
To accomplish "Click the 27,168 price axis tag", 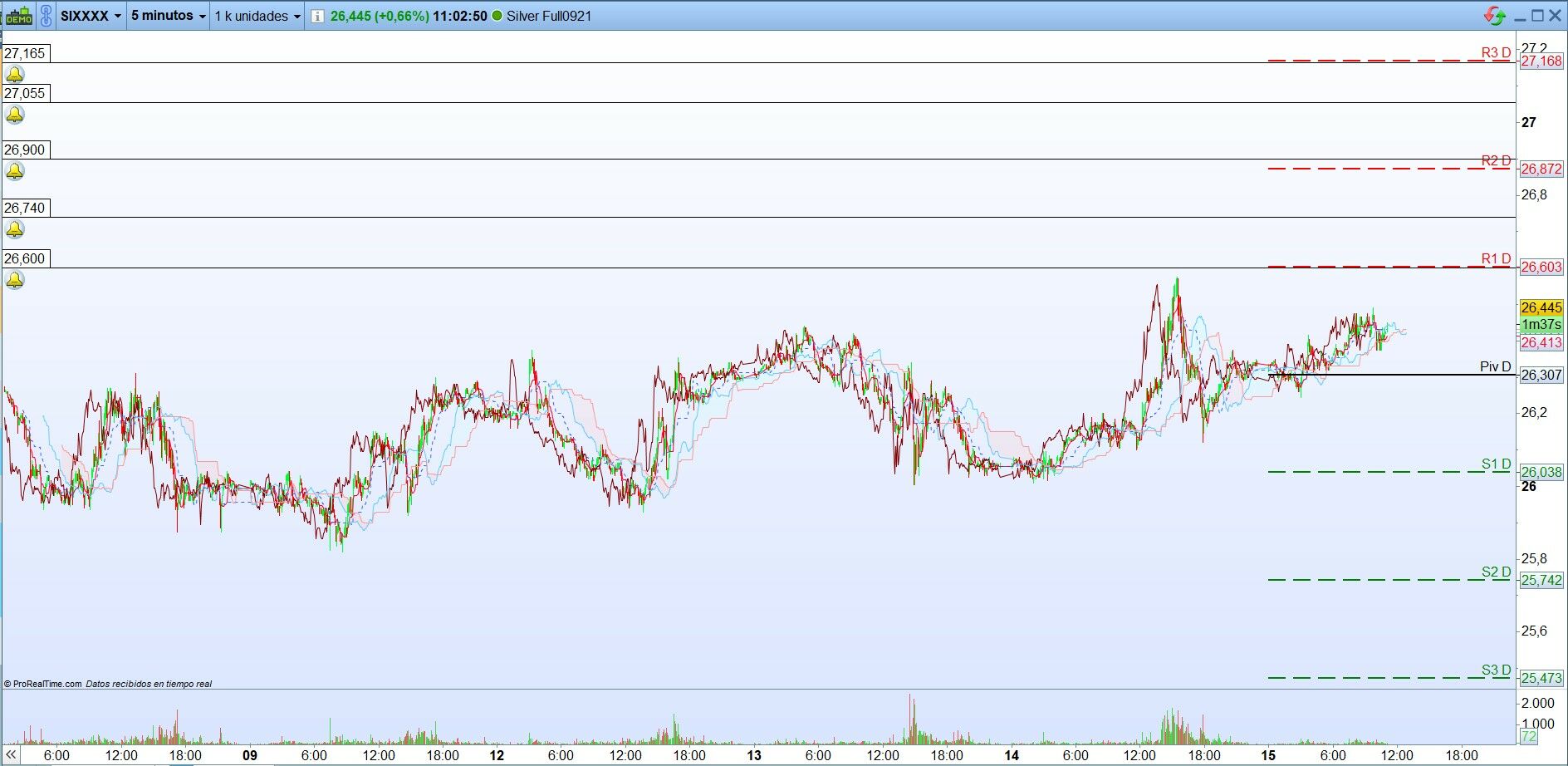I will [1541, 61].
